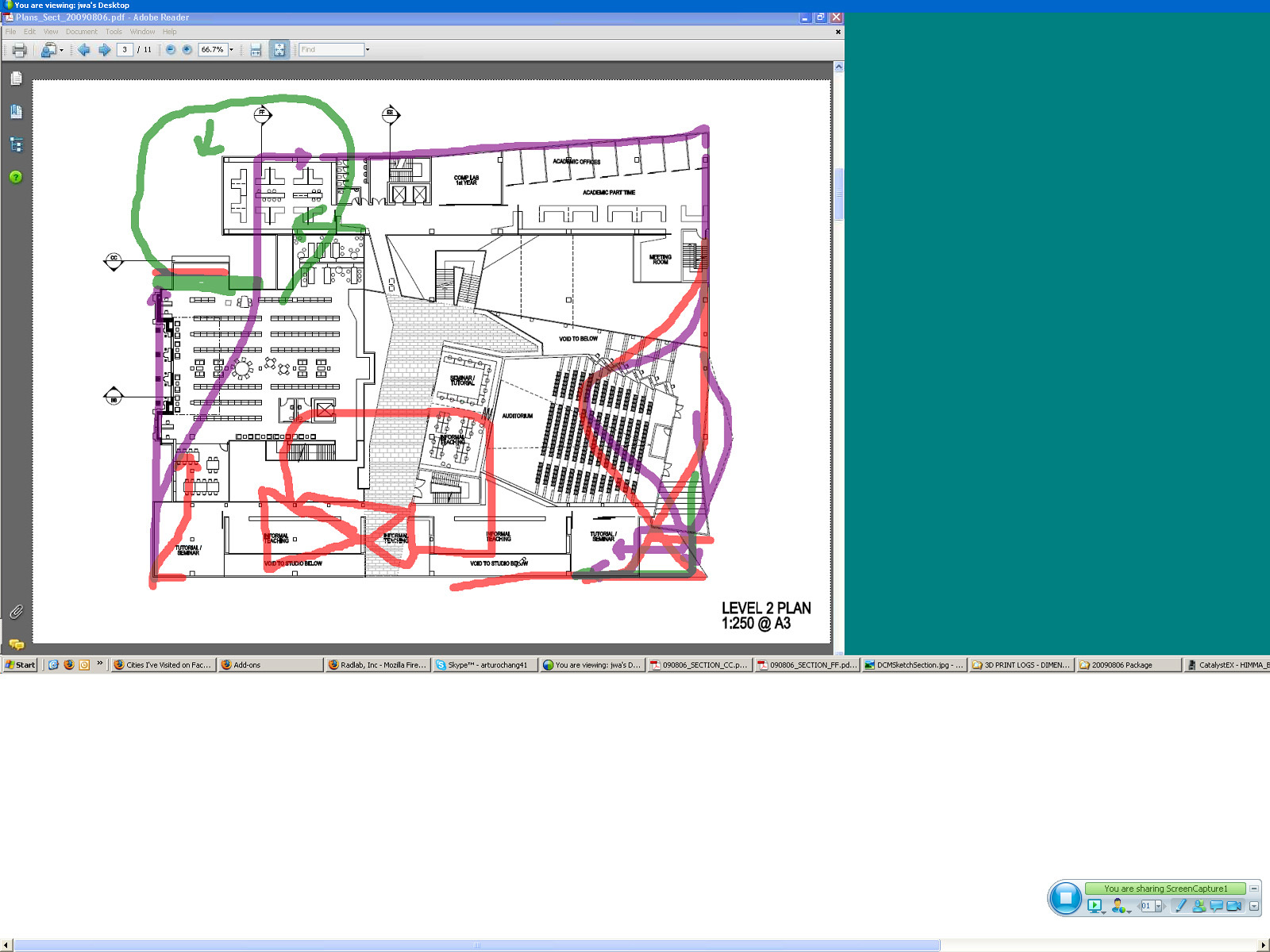Viewport: 1270px width, 952px height.
Task: Click the pen annotation tool icon
Action: 1180,906
